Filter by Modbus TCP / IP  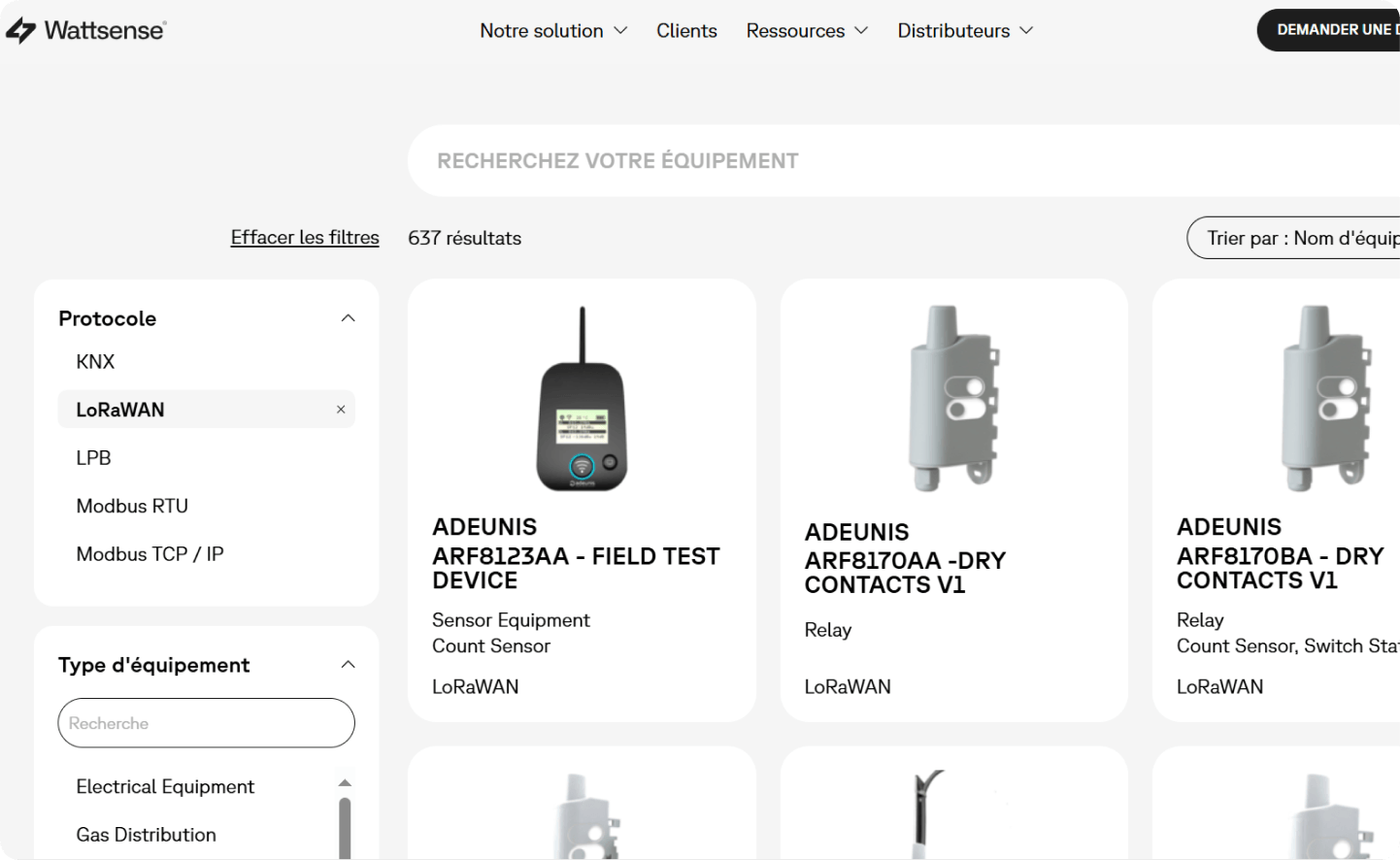tap(150, 554)
